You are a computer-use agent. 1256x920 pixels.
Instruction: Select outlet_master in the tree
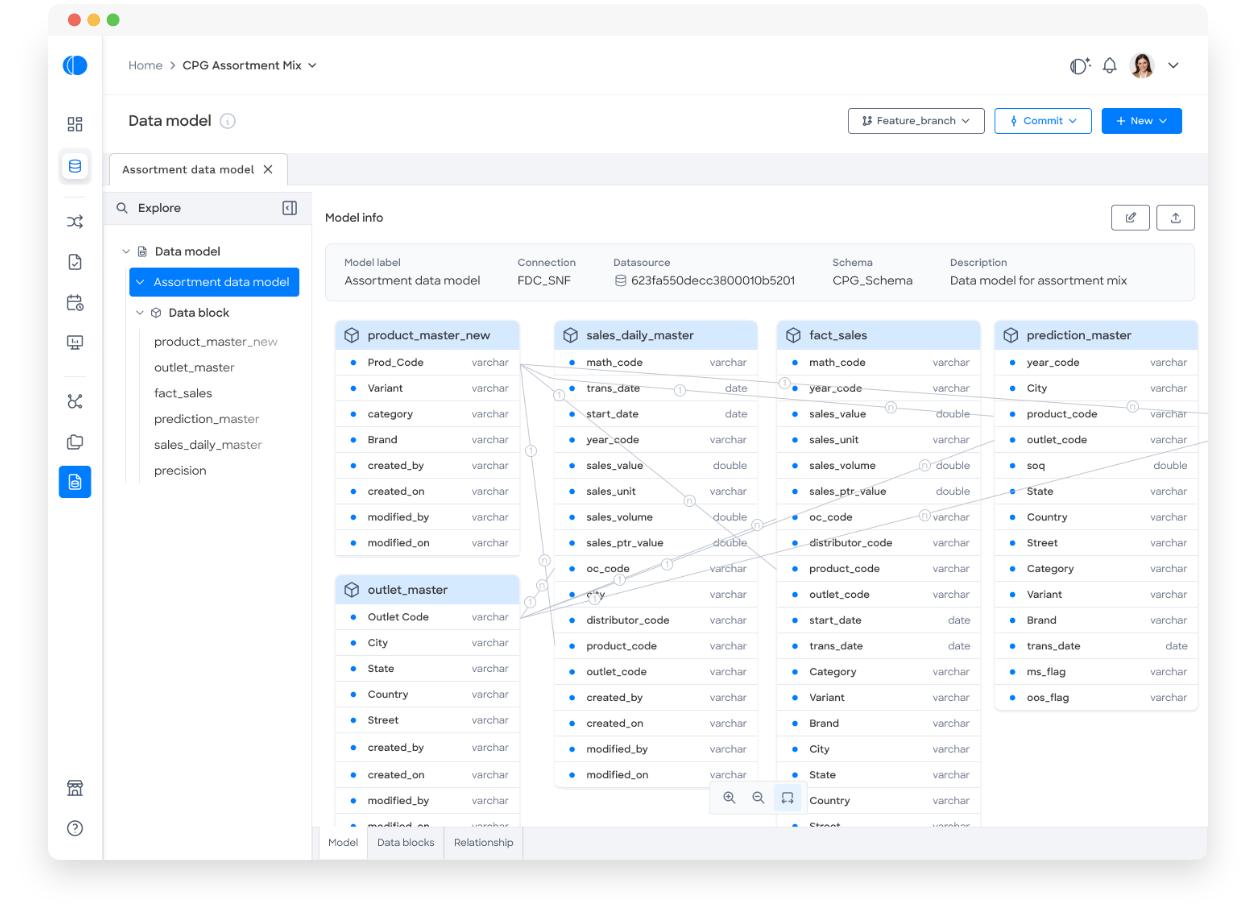(194, 368)
